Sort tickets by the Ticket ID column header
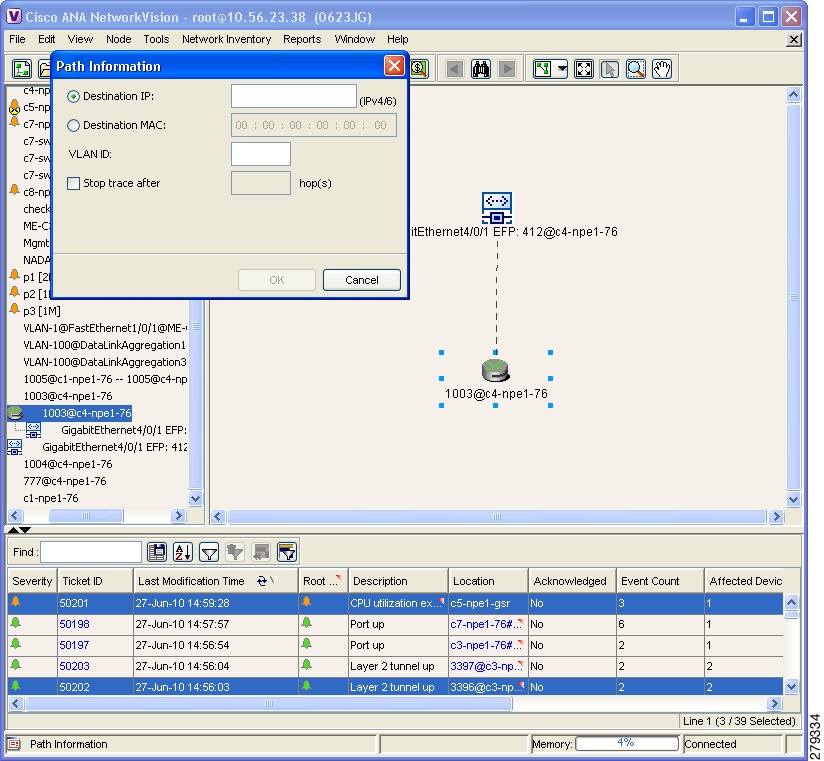Image resolution: width=824 pixels, height=761 pixels. 95,581
